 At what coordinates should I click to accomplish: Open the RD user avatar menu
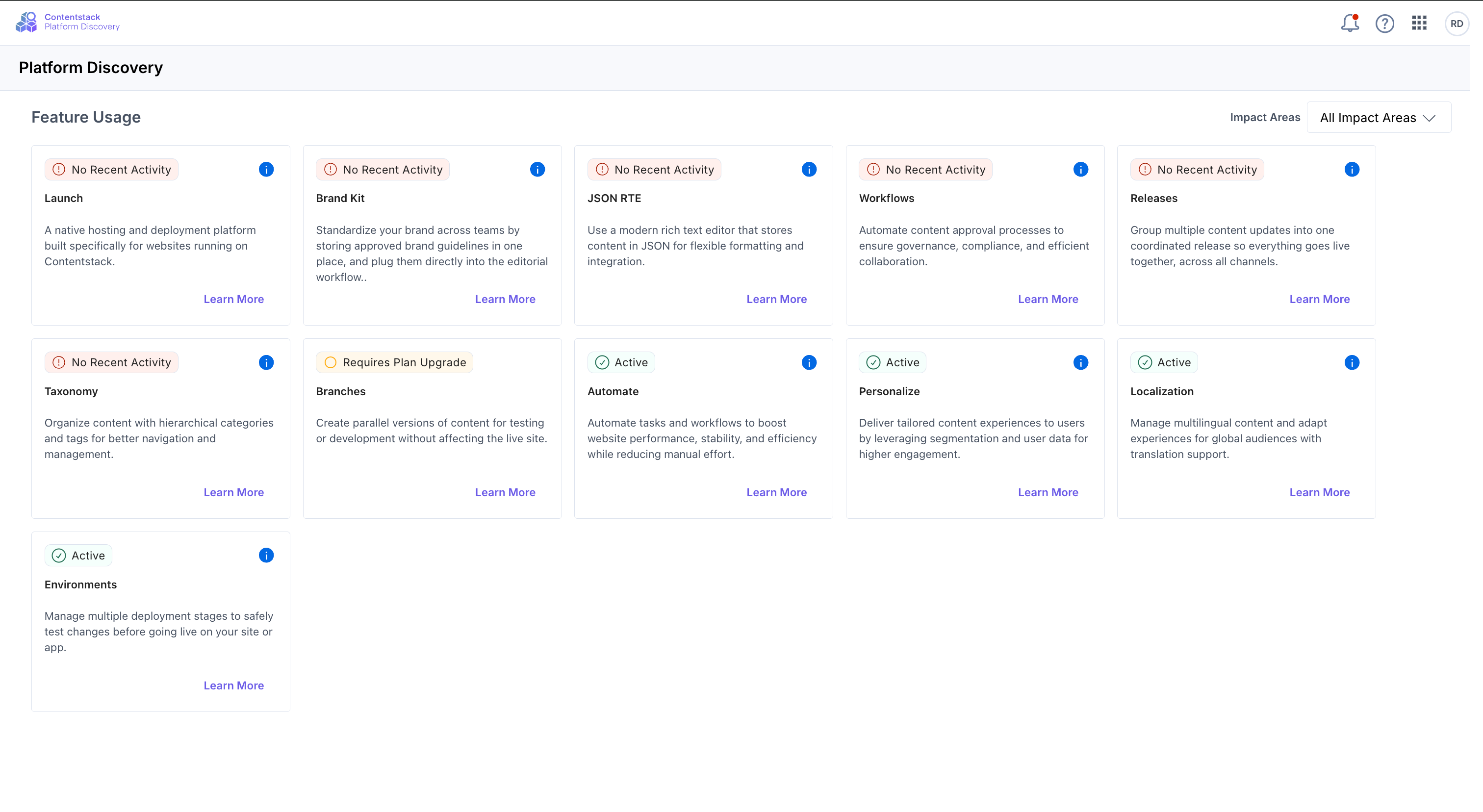[x=1457, y=24]
